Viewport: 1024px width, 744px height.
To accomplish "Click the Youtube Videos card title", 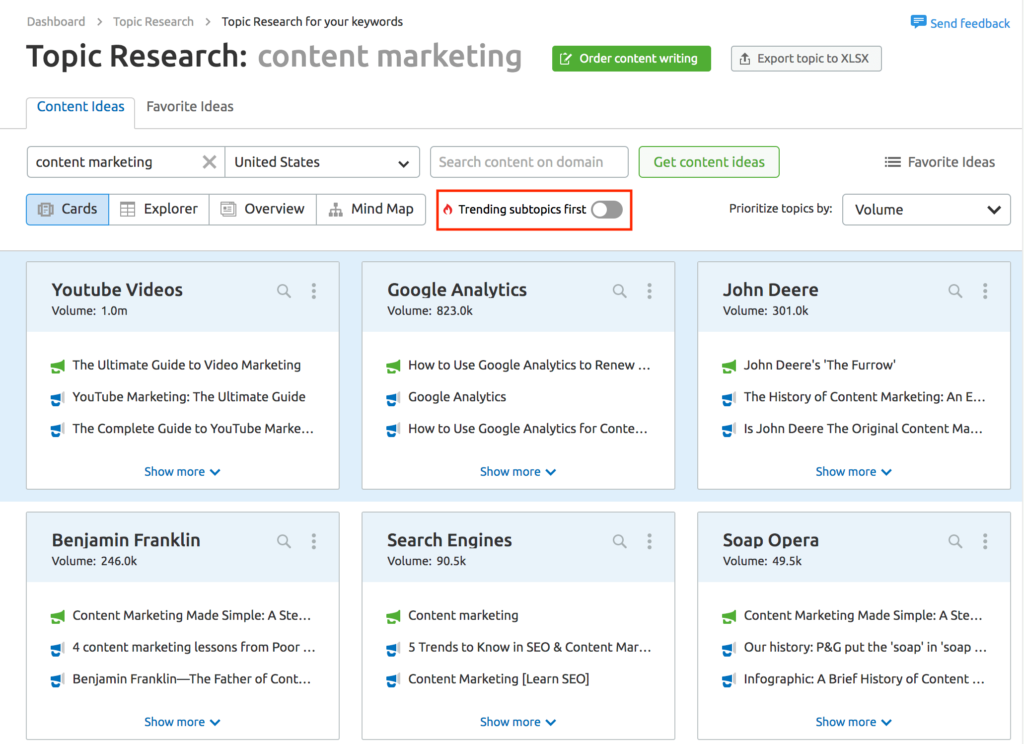I will [118, 290].
